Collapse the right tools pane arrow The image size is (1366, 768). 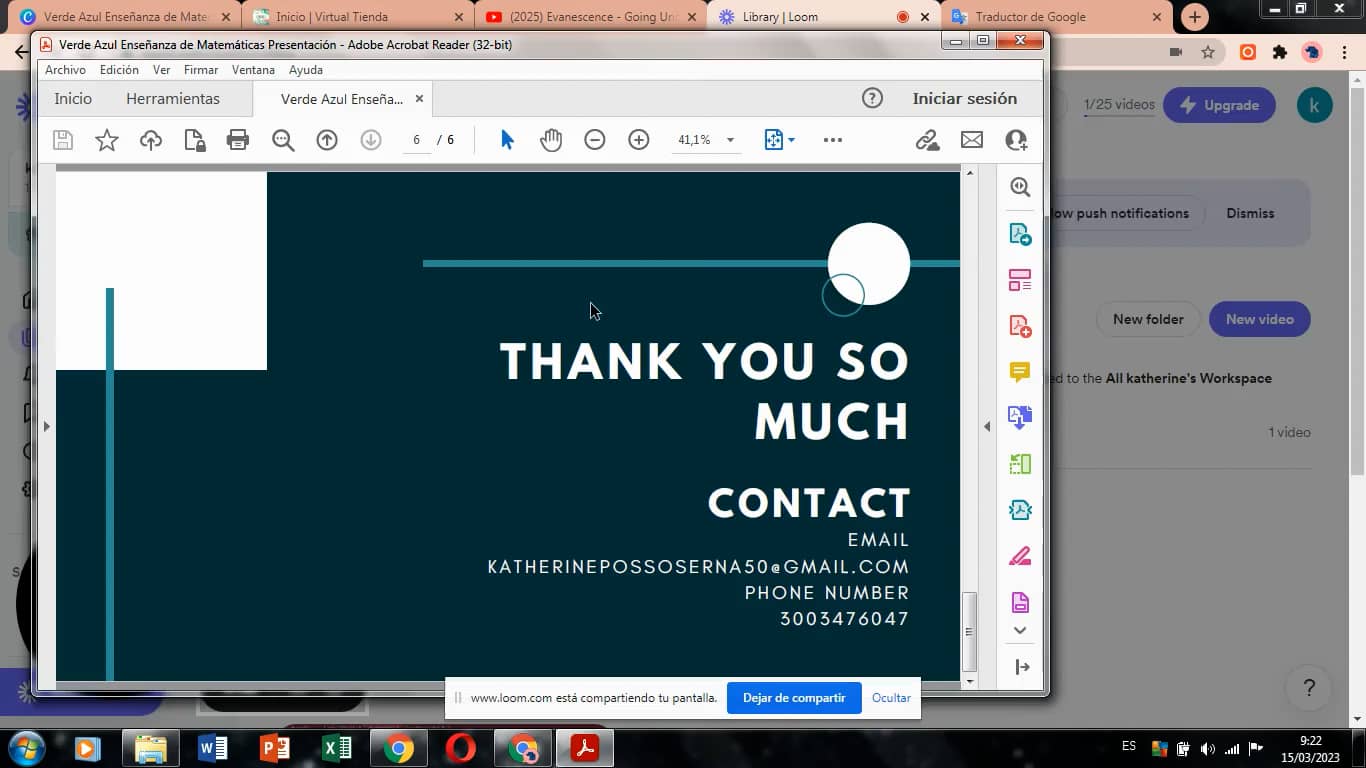[1022, 667]
